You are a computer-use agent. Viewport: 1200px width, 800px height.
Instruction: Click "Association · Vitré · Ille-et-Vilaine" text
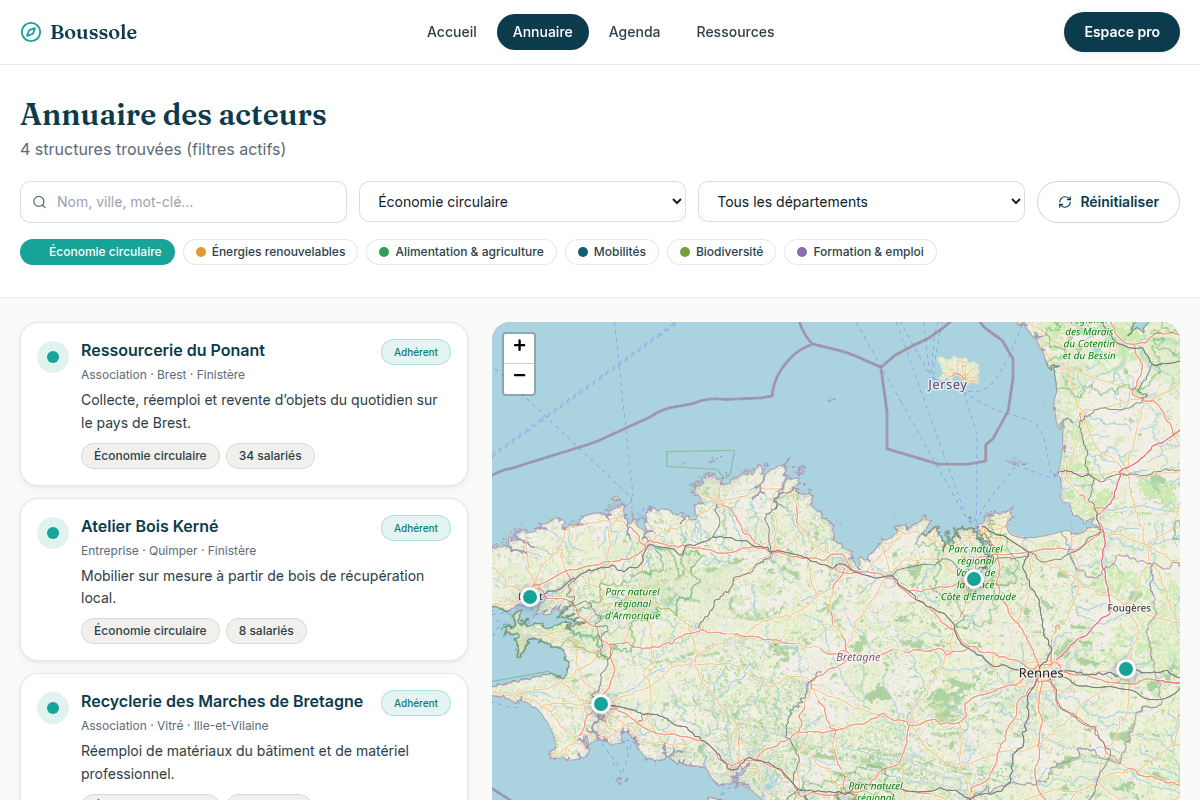(175, 726)
